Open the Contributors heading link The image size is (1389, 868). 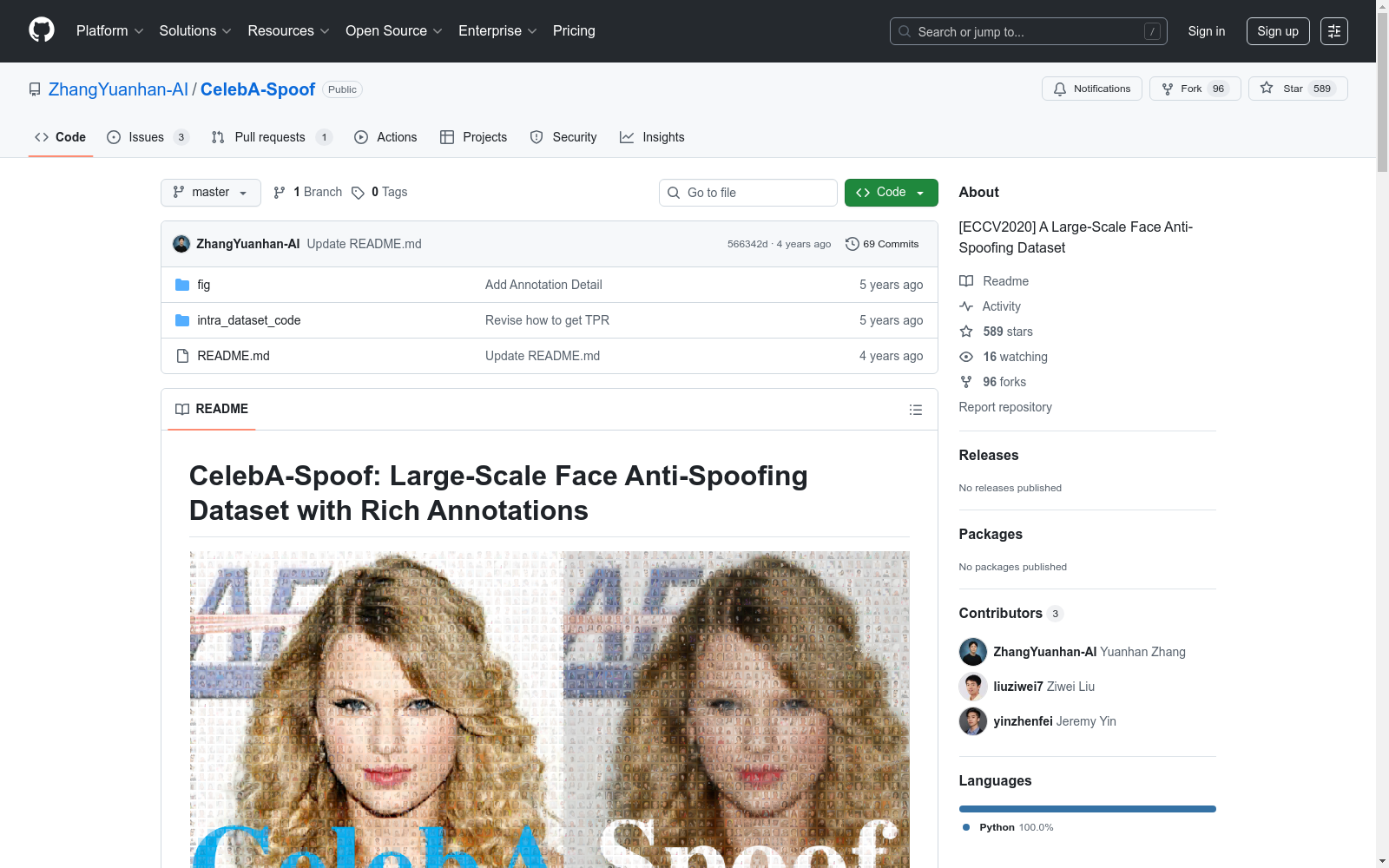pyautogui.click(x=1011, y=613)
